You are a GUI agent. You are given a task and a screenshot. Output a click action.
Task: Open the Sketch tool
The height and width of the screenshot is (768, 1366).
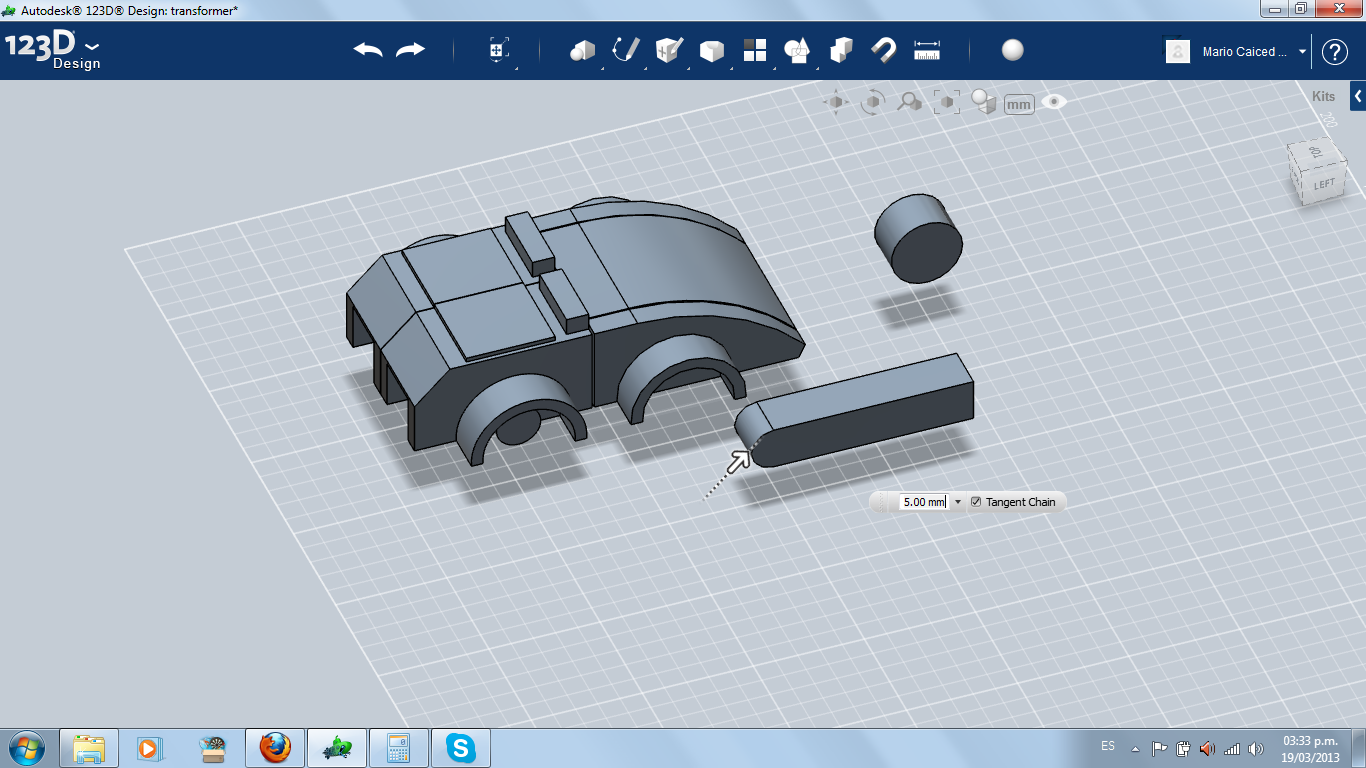pos(626,50)
